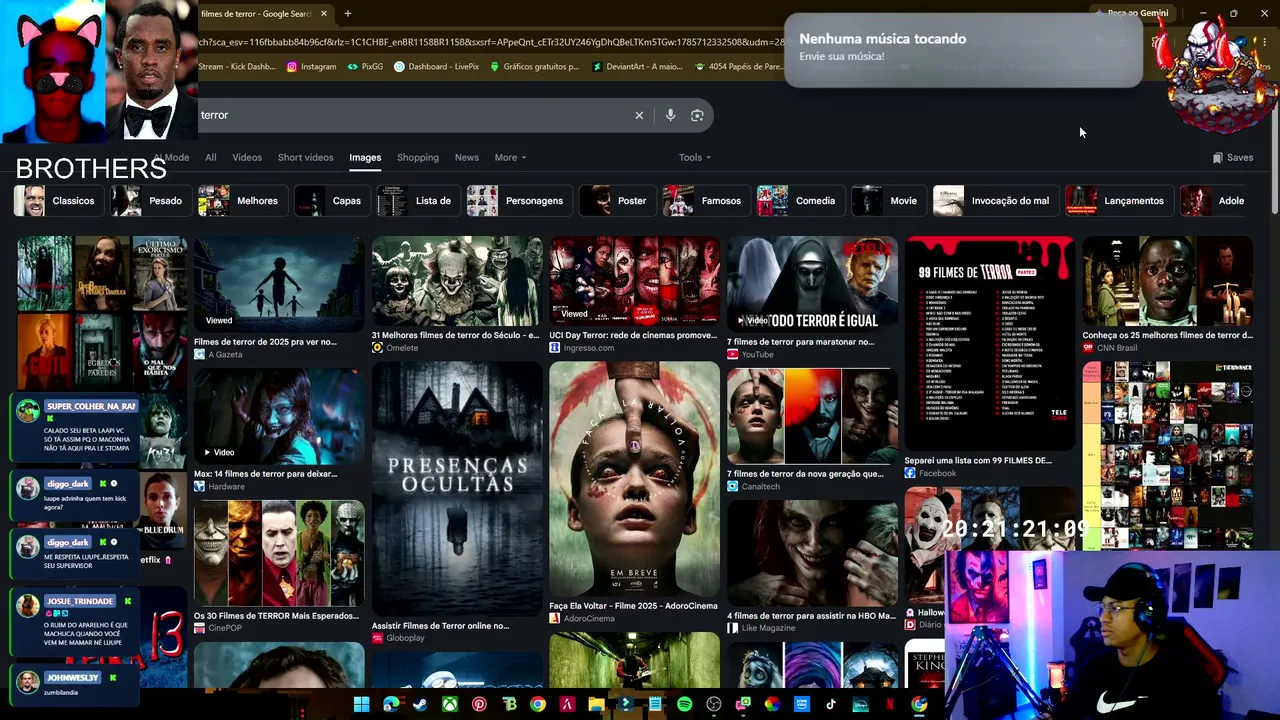Switch to the Shopping results tab
Viewport: 1280px width, 720px height.
[418, 157]
